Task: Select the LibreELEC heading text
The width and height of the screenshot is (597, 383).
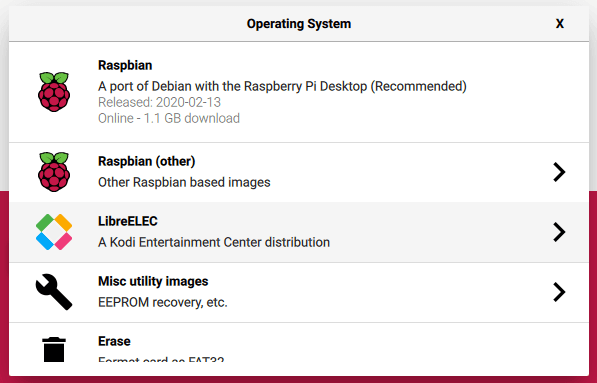Action: (128, 221)
